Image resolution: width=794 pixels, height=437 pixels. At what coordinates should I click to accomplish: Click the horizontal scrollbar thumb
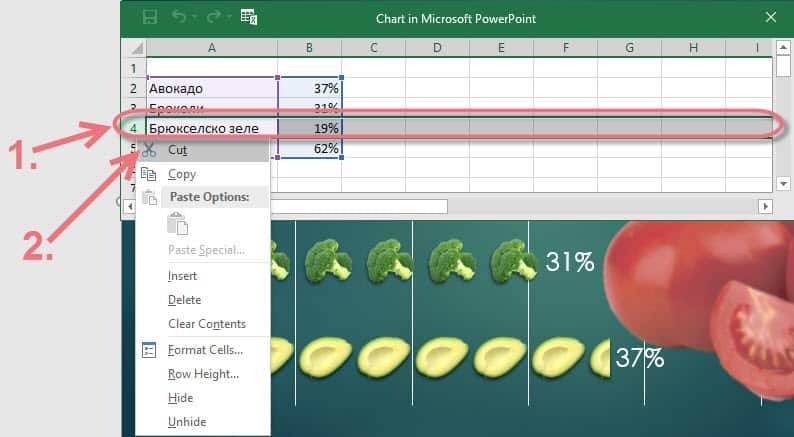[x=359, y=206]
